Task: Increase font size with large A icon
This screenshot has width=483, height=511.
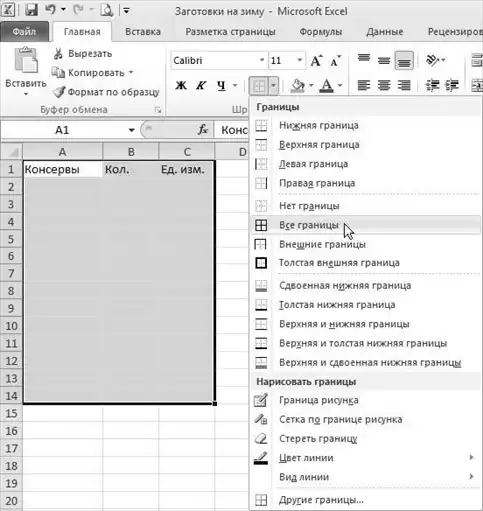Action: point(316,61)
